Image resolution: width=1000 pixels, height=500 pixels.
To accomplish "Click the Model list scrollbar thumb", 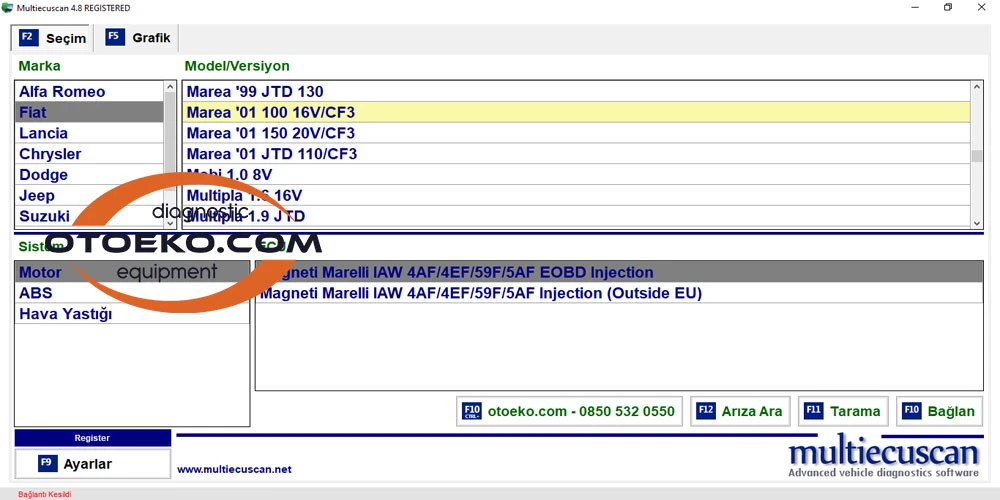I will tap(976, 156).
